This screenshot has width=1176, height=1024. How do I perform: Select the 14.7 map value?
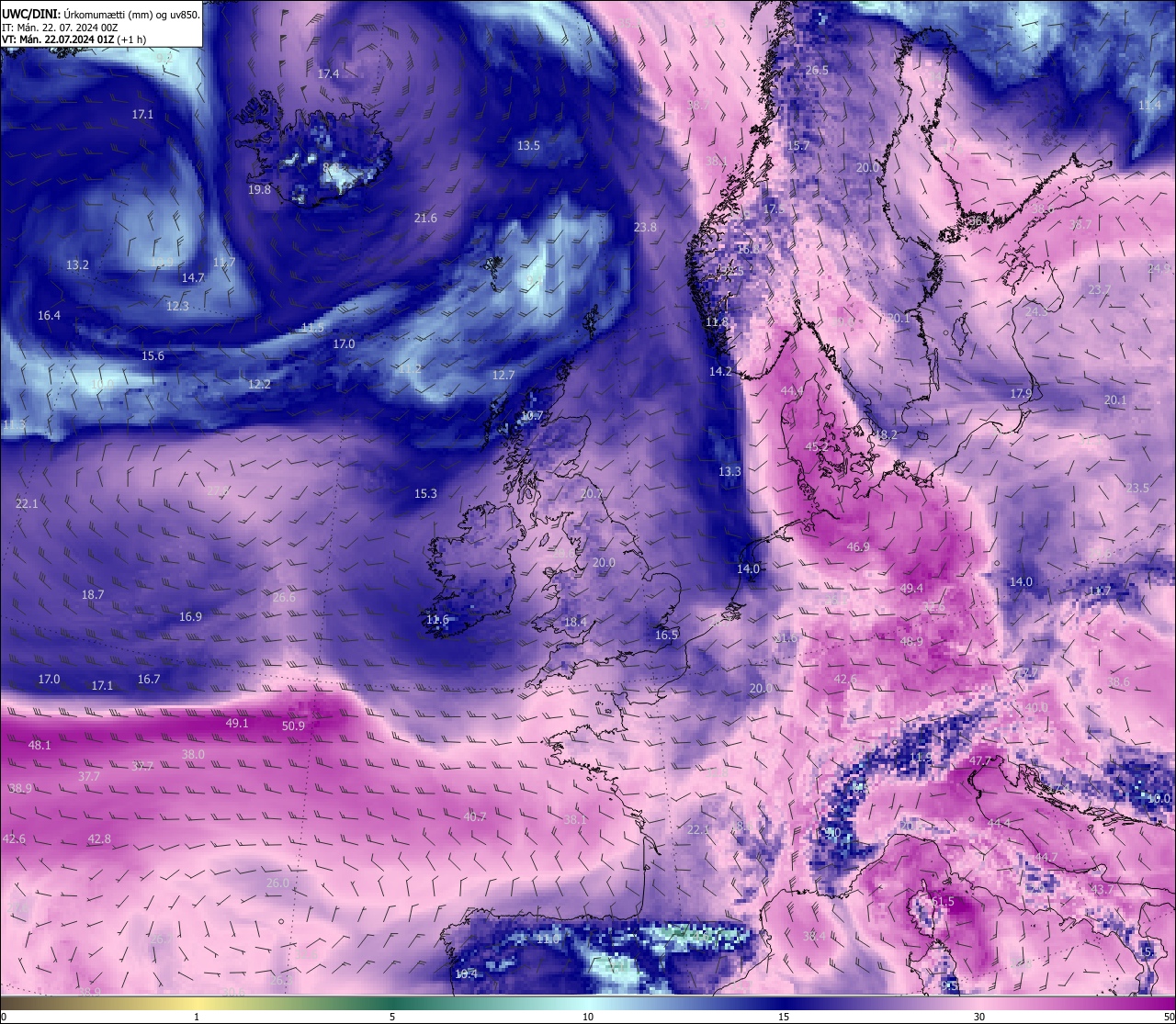point(193,277)
